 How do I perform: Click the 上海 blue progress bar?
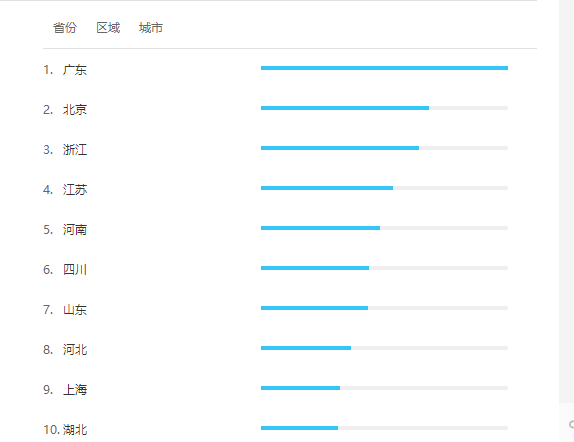pyautogui.click(x=301, y=388)
